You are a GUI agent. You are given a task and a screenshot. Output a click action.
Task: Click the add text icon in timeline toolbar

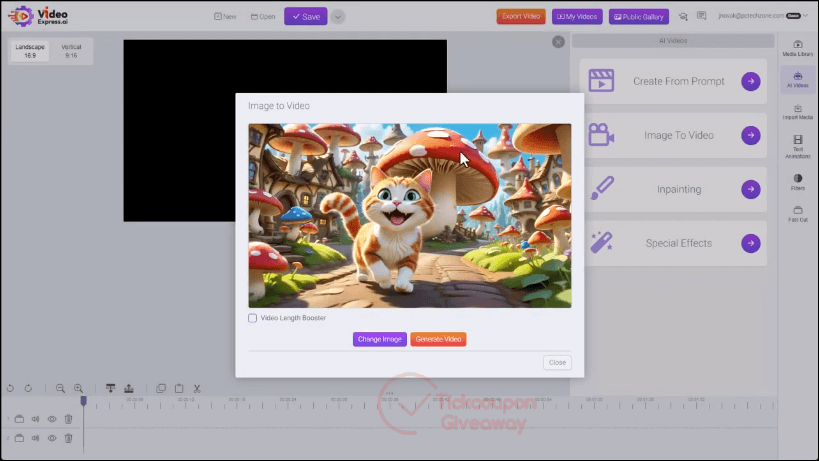click(x=110, y=388)
